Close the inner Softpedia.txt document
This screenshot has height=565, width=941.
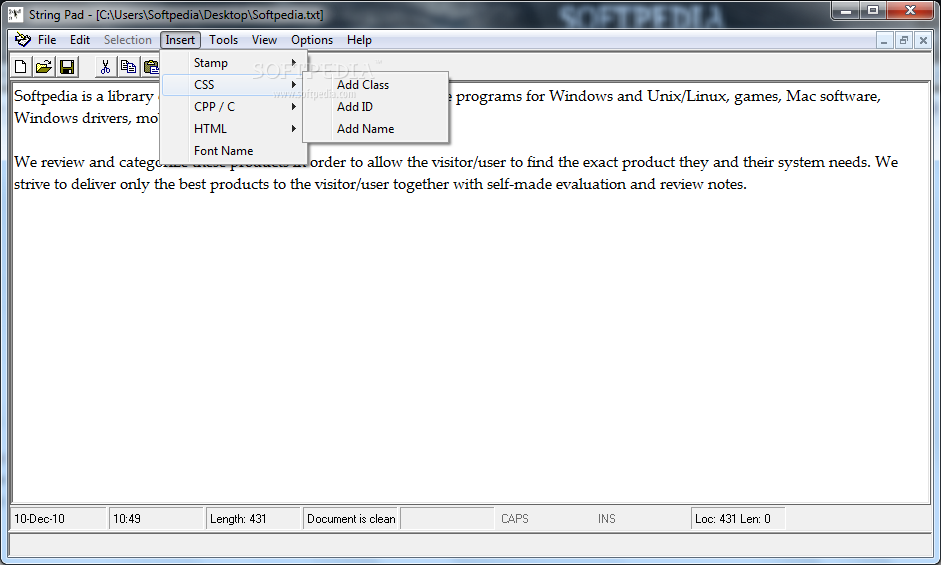click(923, 40)
